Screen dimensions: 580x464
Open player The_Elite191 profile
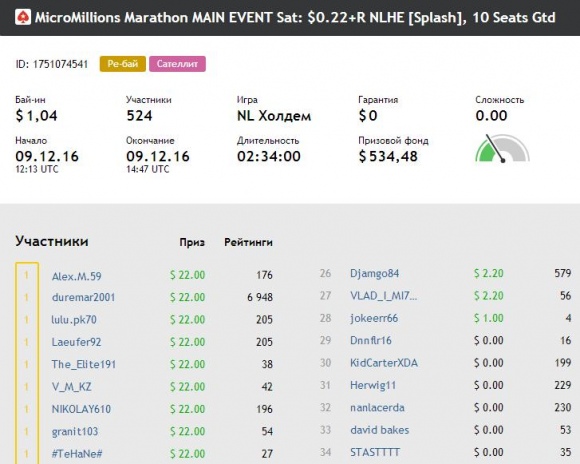[x=84, y=364]
